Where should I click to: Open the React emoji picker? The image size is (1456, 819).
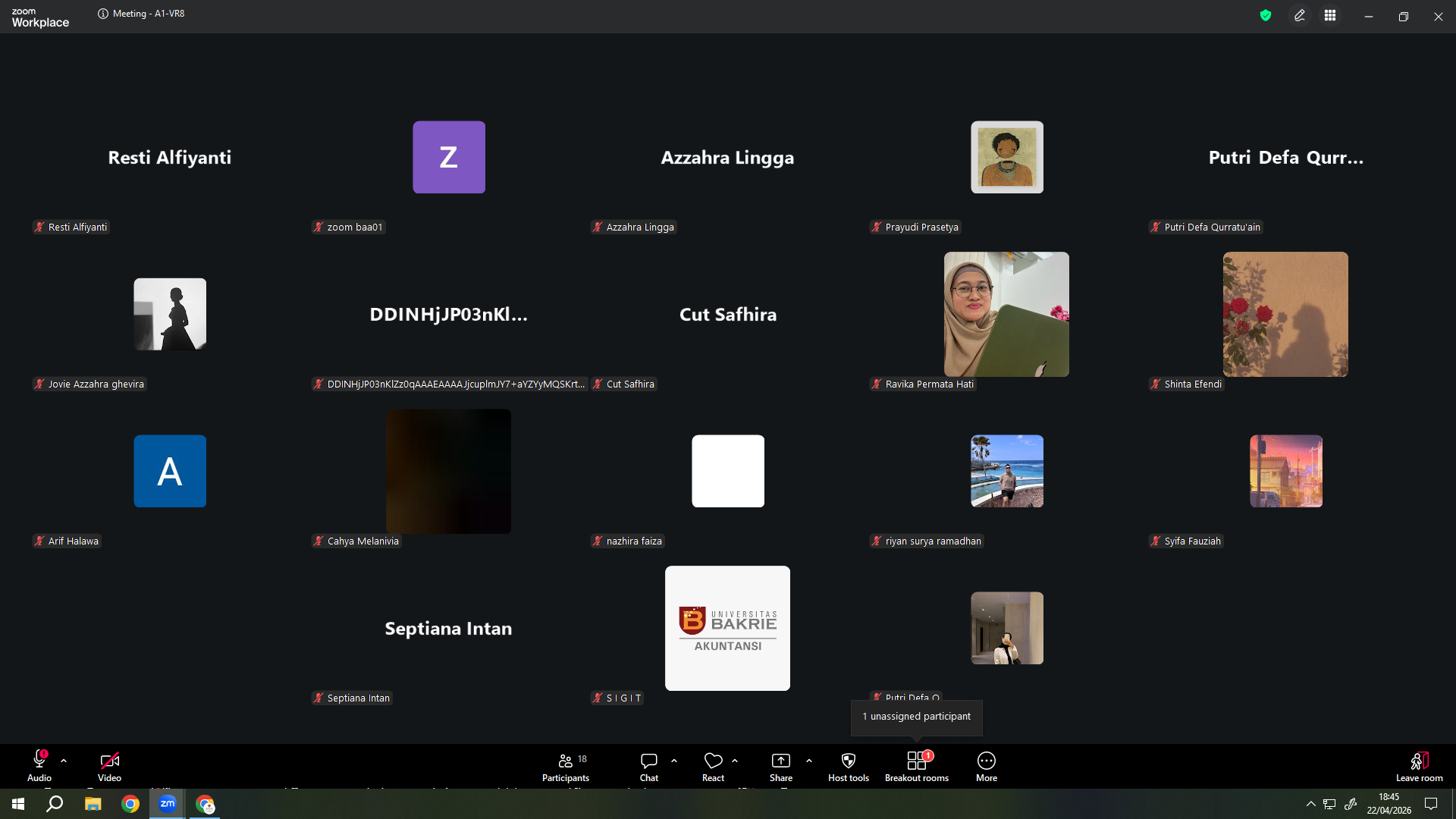[713, 766]
